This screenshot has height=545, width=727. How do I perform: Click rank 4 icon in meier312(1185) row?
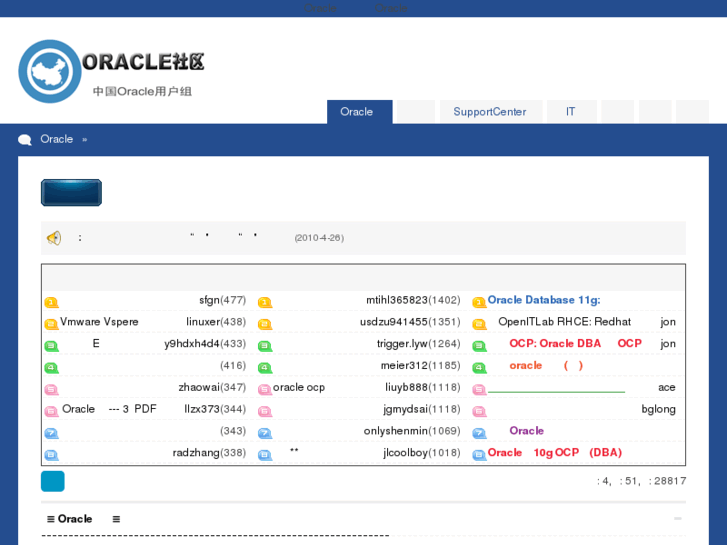(265, 368)
